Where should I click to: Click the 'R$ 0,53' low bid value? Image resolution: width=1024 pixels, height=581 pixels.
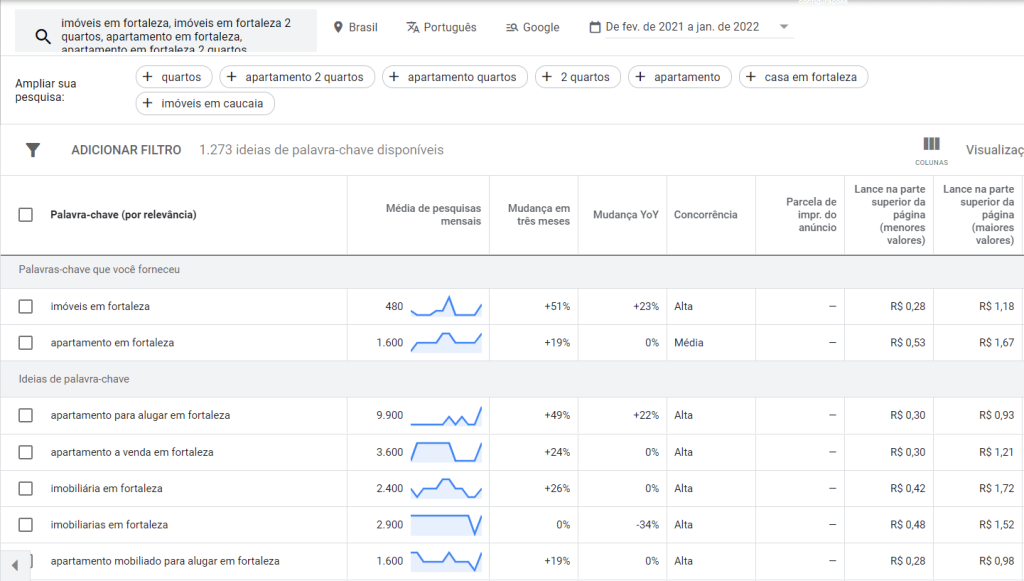coord(908,343)
